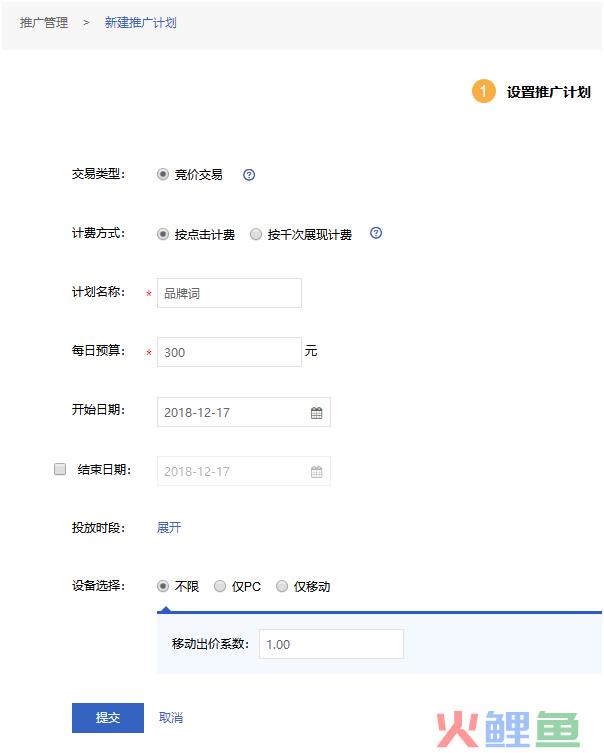604x753 pixels.
Task: Choose 仅移动 device option
Action: pyautogui.click(x=282, y=586)
